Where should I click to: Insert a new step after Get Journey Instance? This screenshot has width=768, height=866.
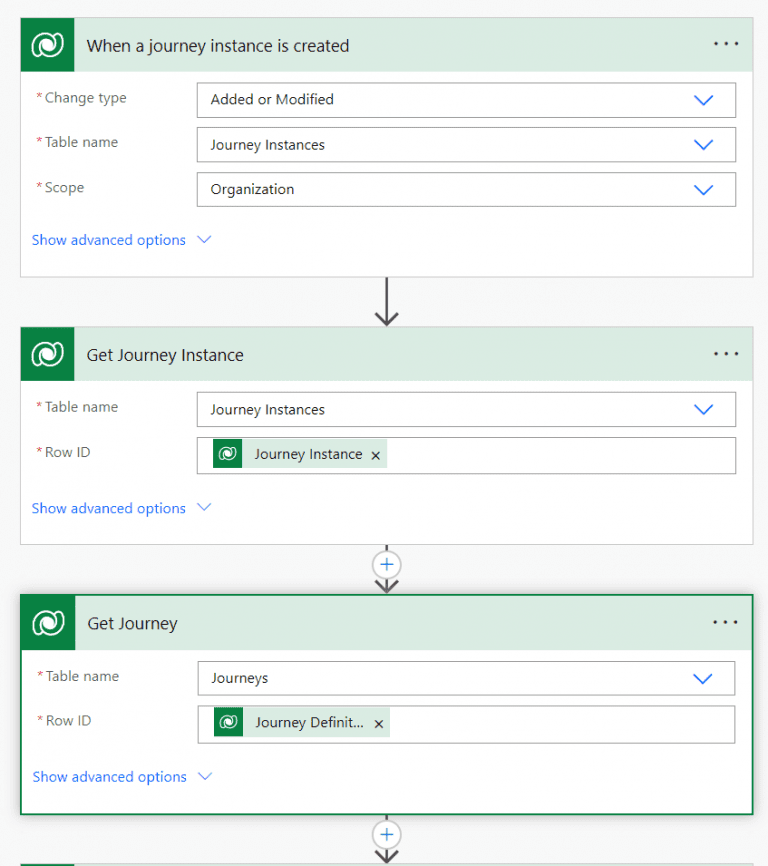(387, 564)
